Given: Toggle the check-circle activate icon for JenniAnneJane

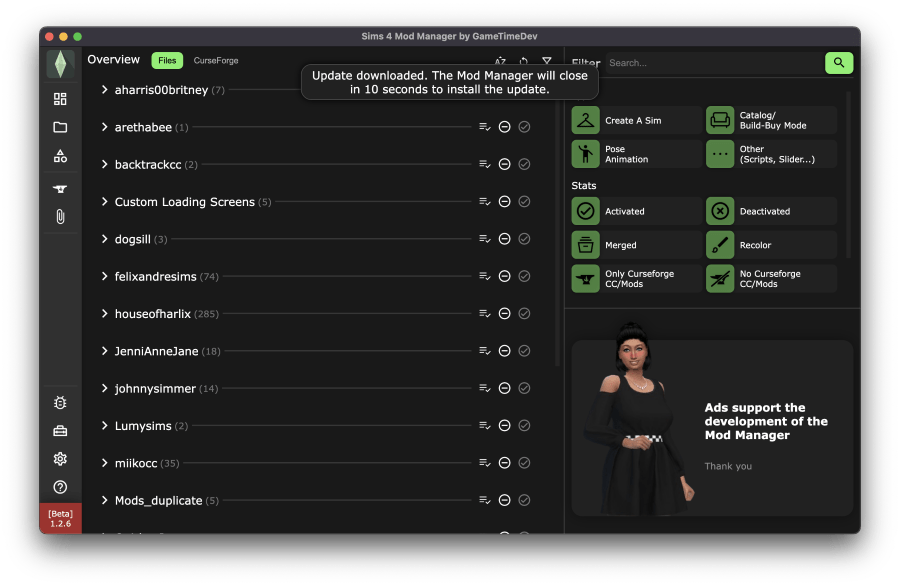Looking at the screenshot, I should (x=524, y=351).
